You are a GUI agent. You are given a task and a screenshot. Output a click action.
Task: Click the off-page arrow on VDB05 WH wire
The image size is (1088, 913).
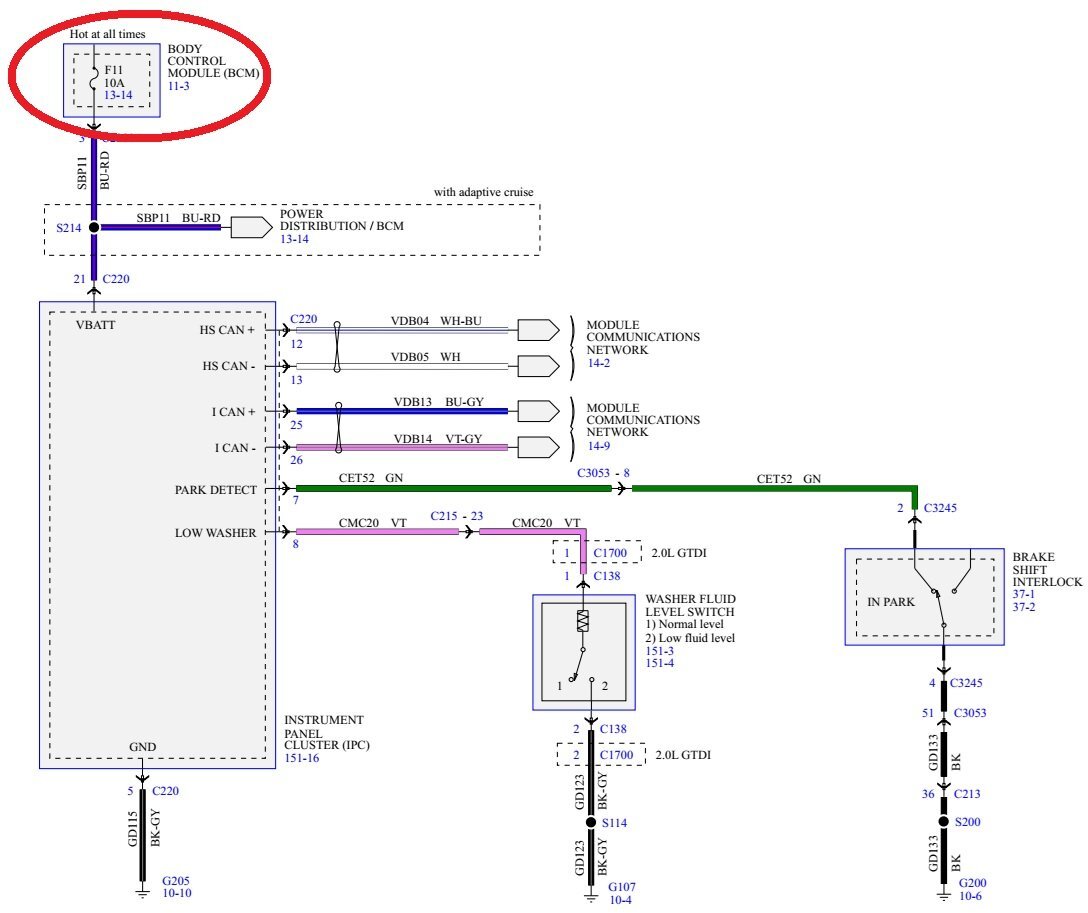pos(538,366)
